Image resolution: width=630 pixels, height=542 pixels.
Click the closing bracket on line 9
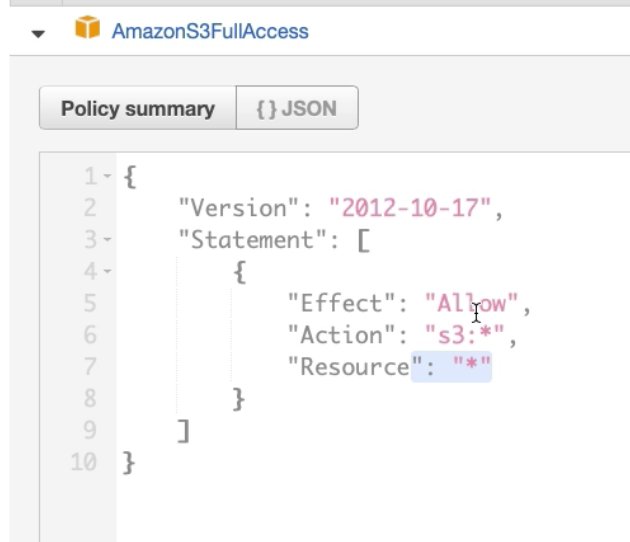point(182,430)
